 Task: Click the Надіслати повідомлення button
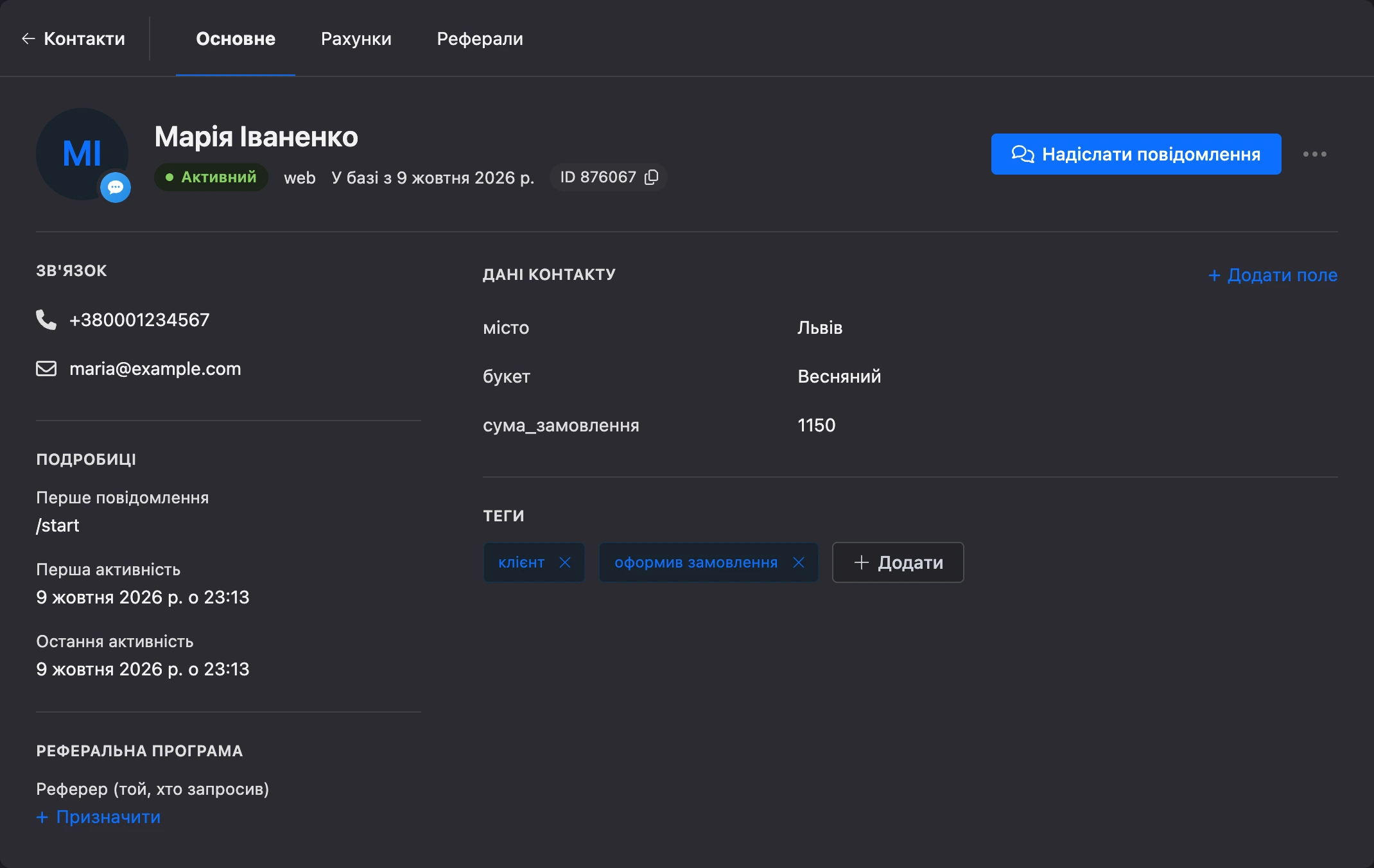(1136, 154)
